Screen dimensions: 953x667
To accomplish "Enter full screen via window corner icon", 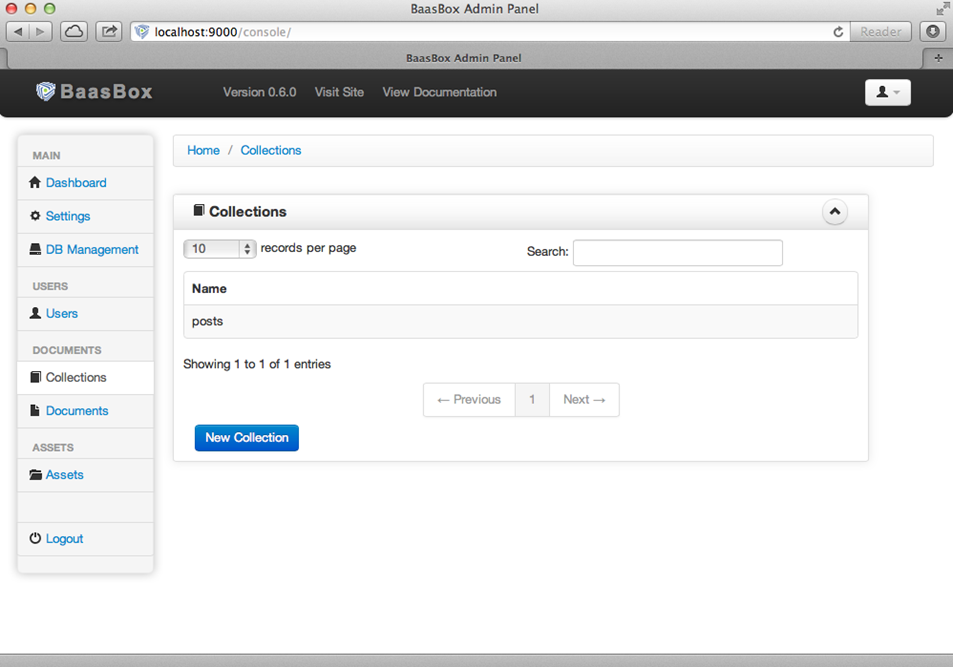I will tap(943, 9).
